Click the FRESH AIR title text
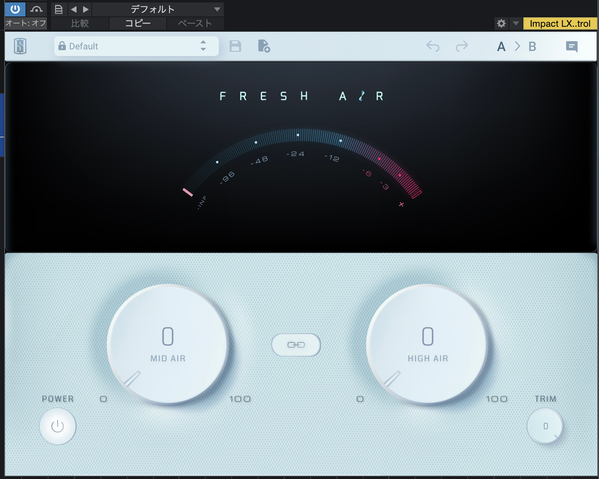The width and height of the screenshot is (599, 479). click(301, 96)
